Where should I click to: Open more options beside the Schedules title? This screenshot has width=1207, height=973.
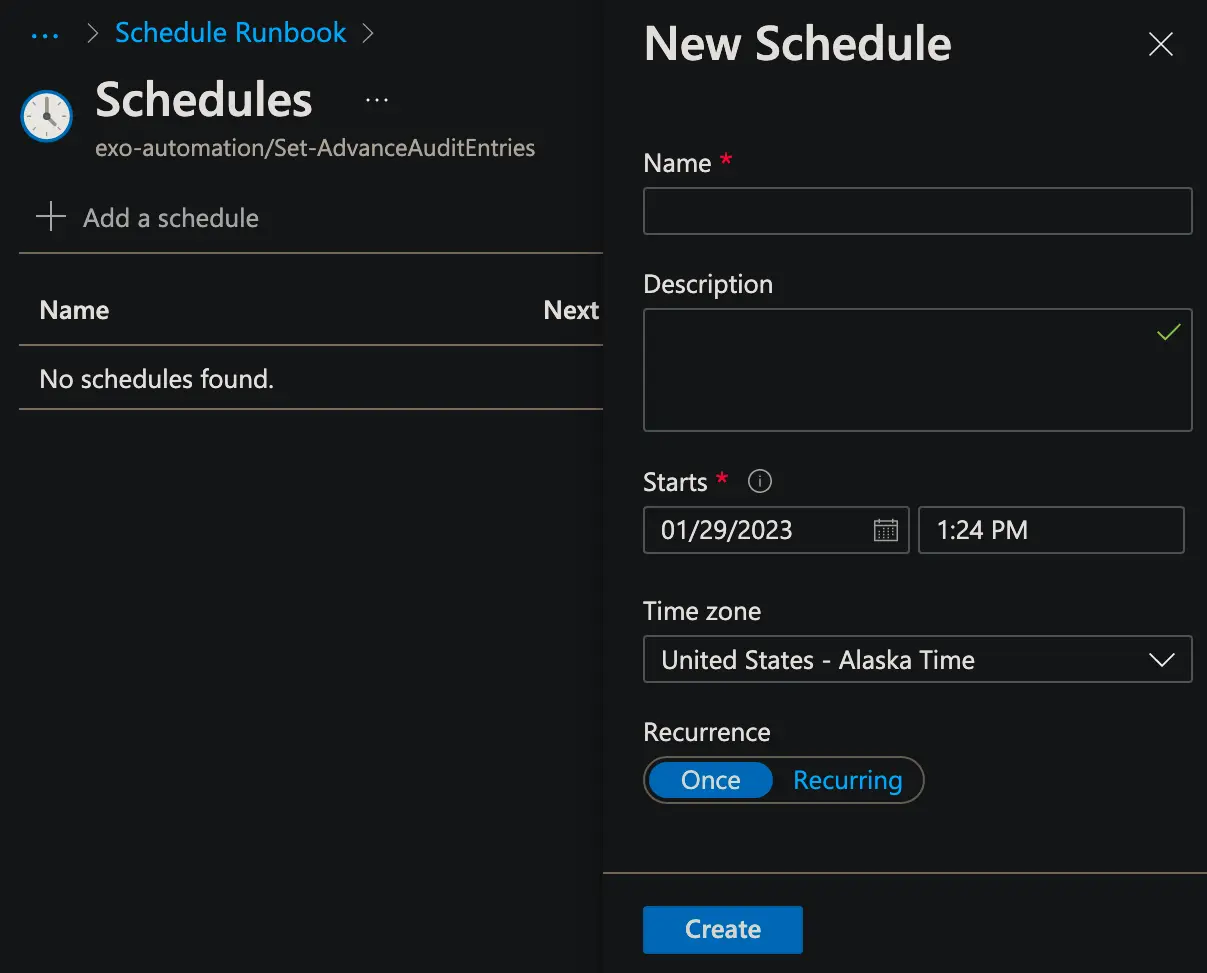[377, 100]
